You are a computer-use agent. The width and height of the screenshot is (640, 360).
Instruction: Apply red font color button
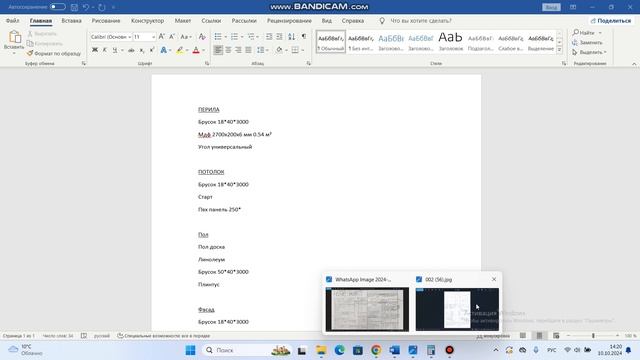(196, 50)
